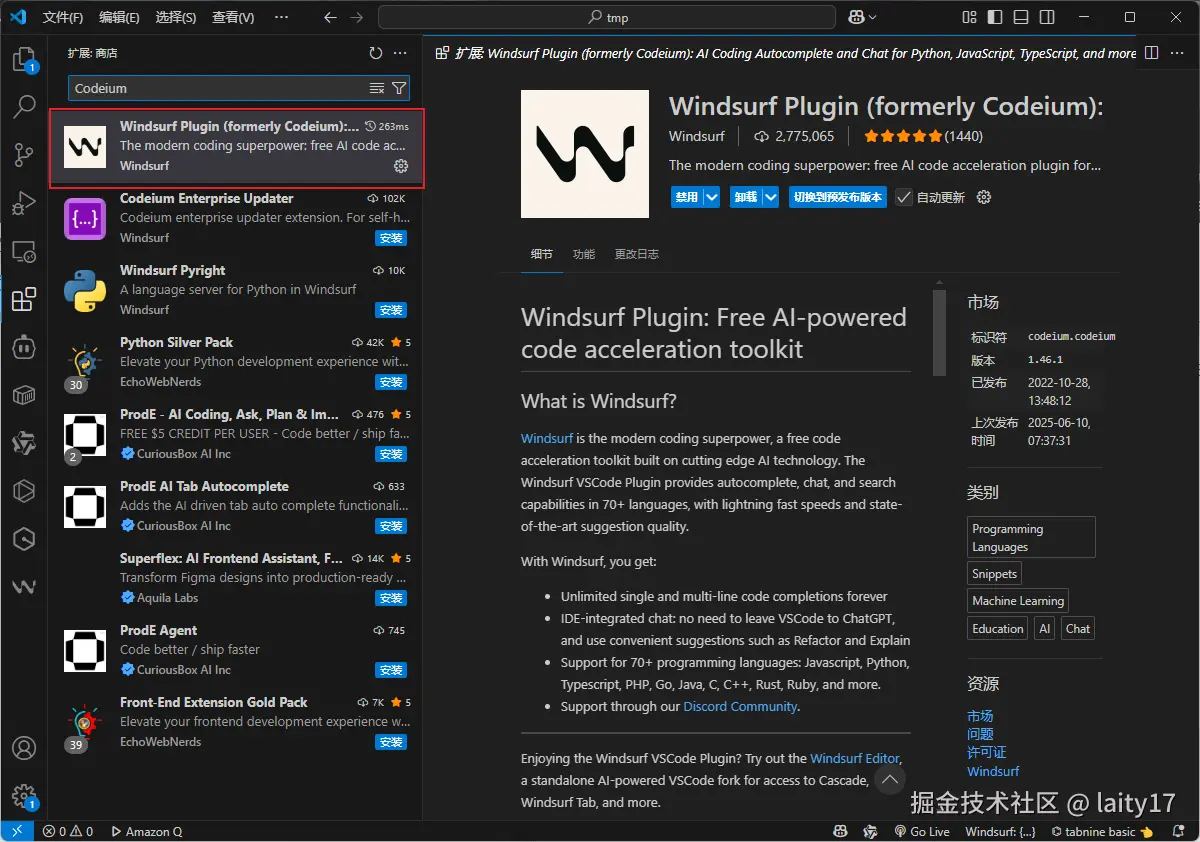
Task: Click tabnine basic in status bar
Action: [1103, 831]
